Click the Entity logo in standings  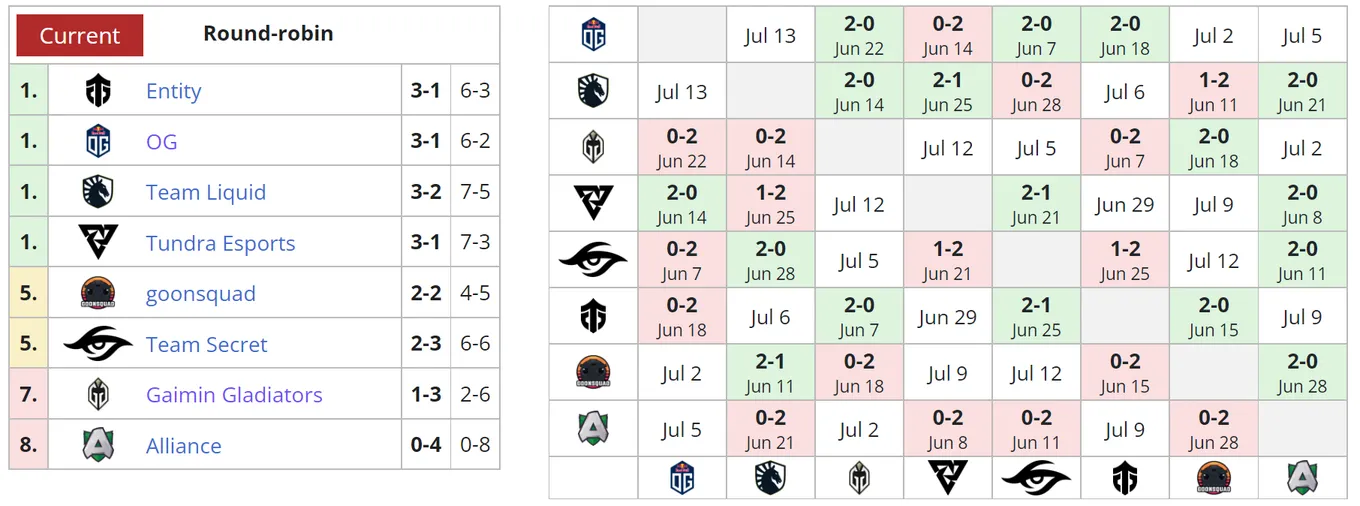tap(98, 91)
